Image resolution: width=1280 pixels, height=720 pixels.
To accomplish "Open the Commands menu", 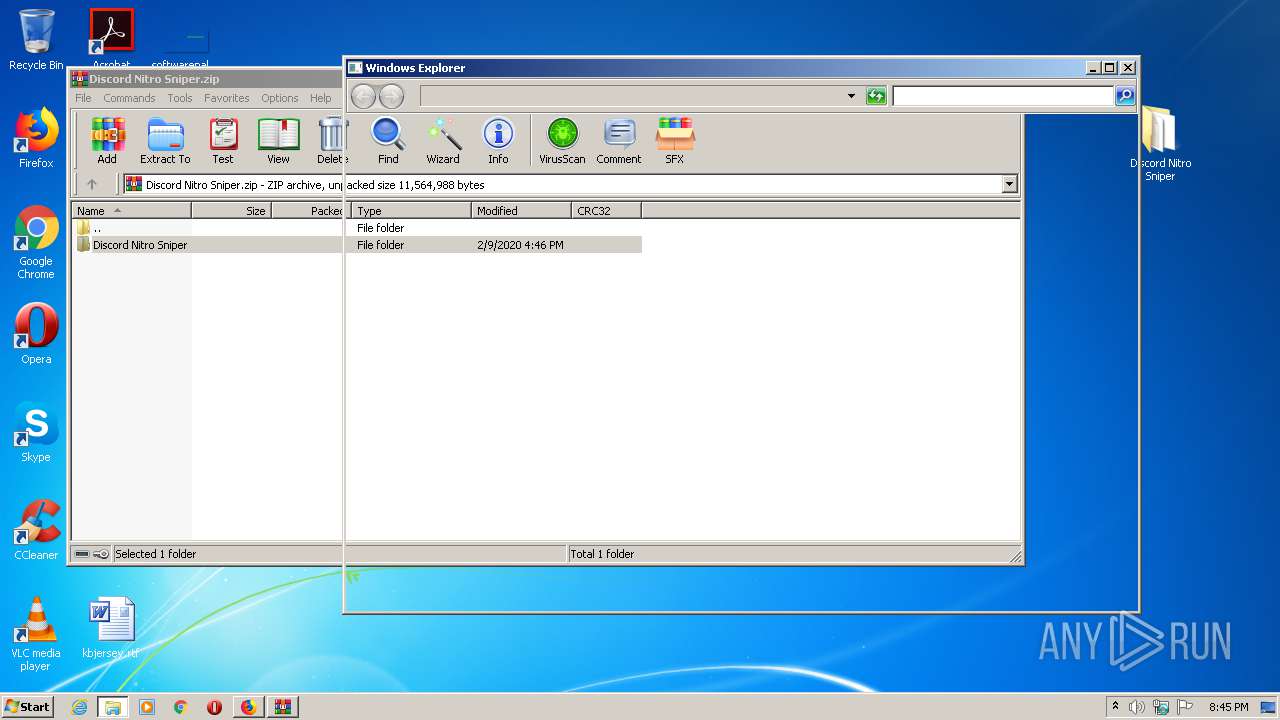I will click(x=129, y=98).
